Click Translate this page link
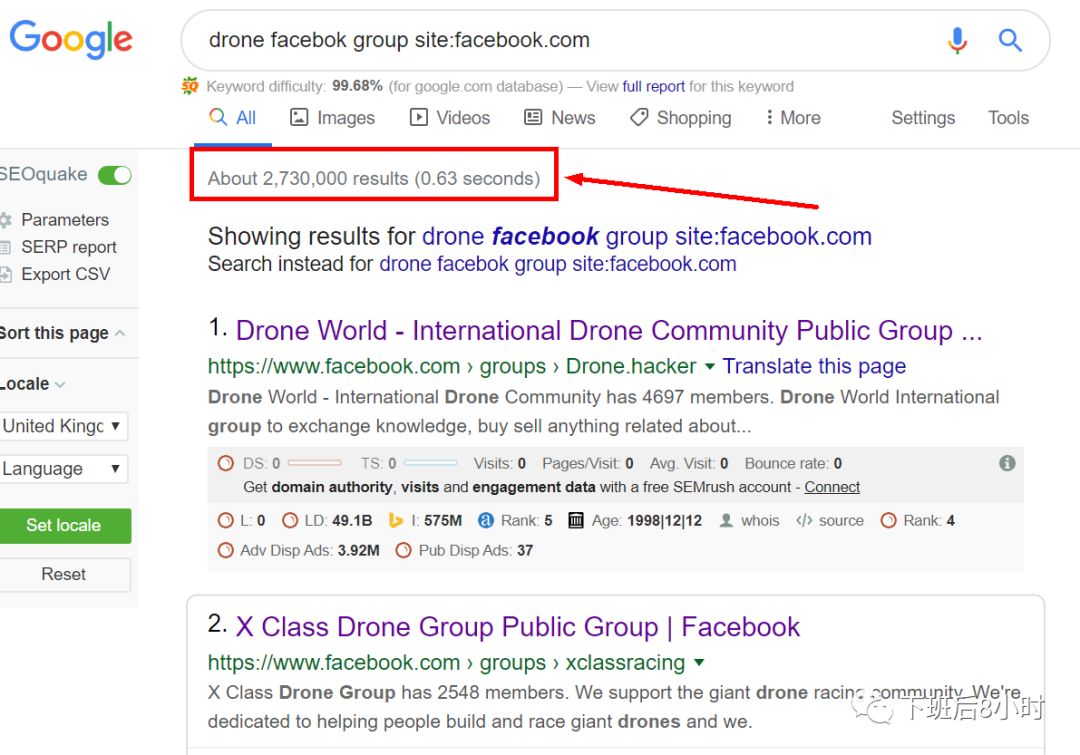This screenshot has width=1080, height=755. [x=814, y=366]
